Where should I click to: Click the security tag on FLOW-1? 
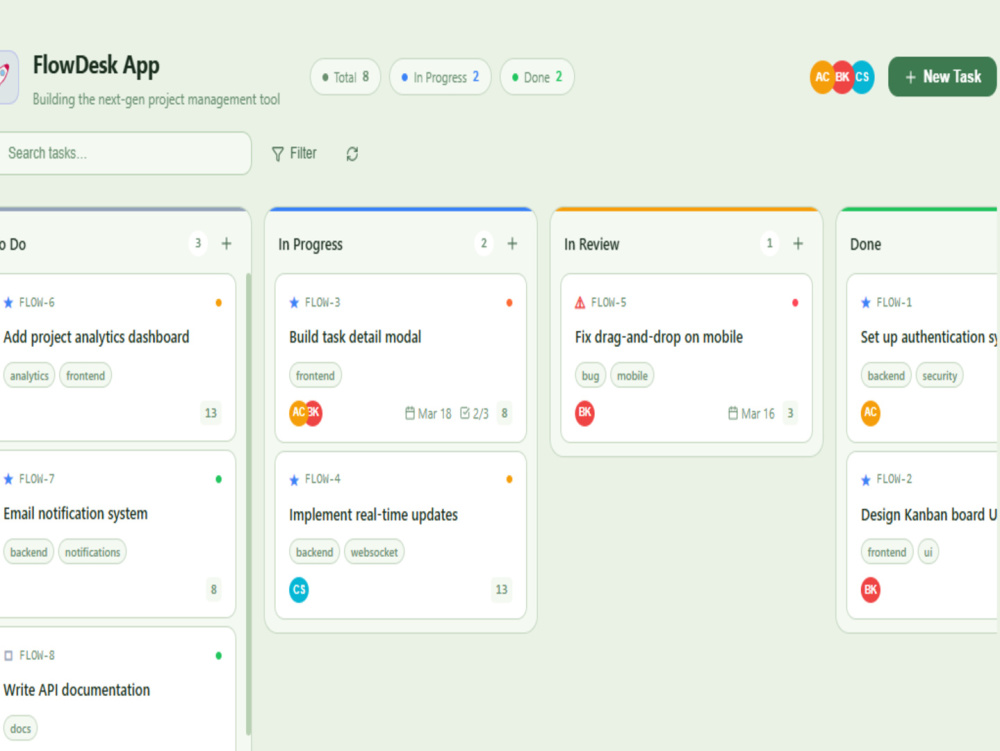pos(939,376)
